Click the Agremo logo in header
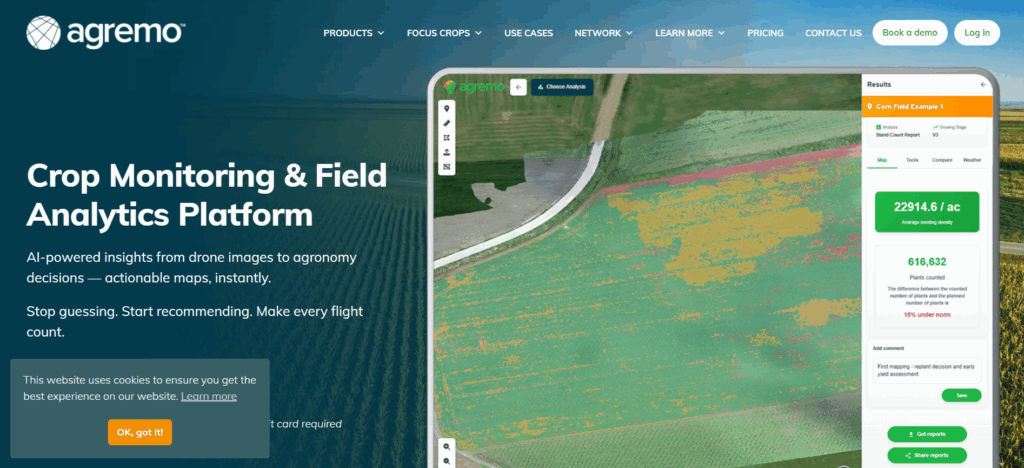 click(x=105, y=32)
